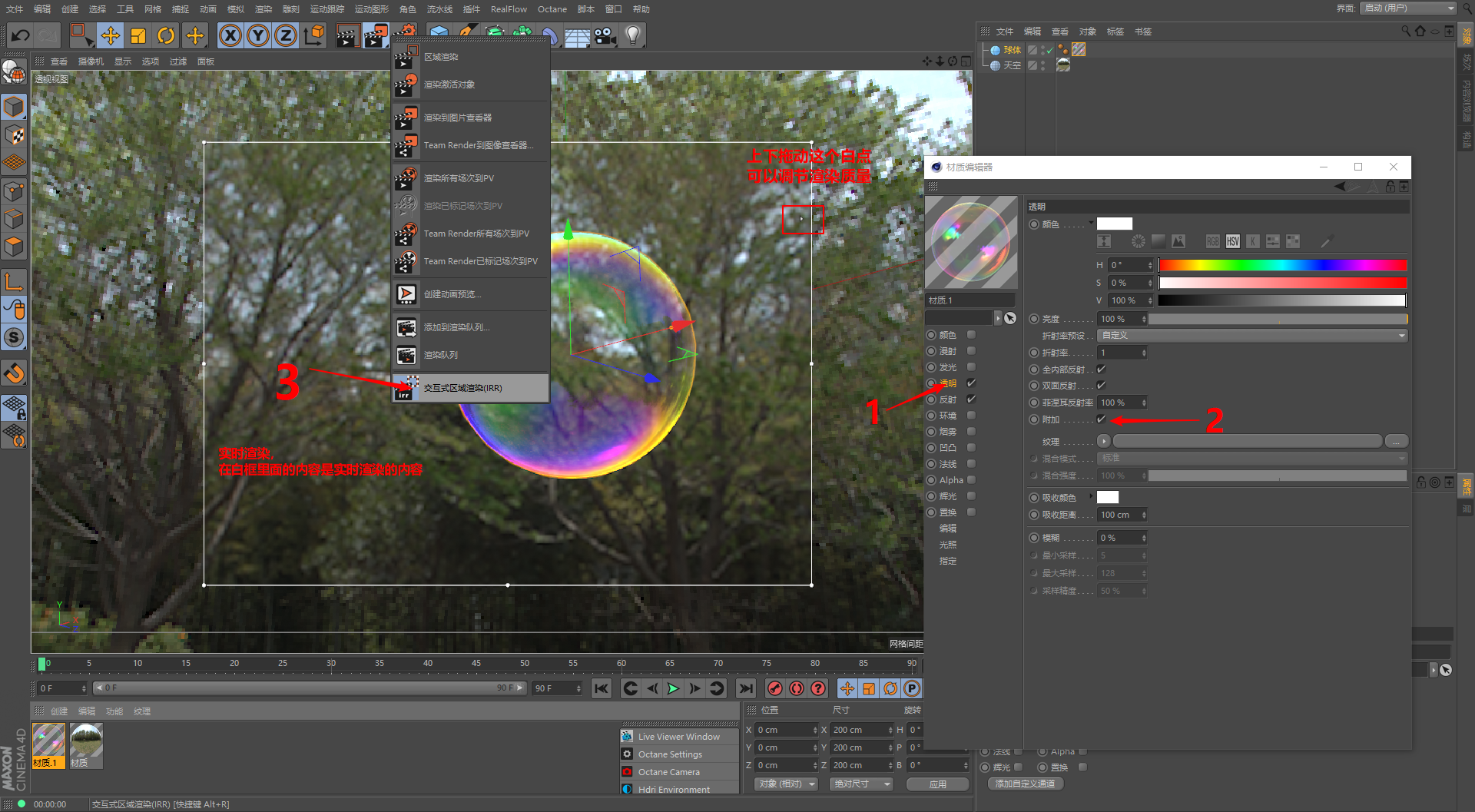Click picture-from-image icon in color row
This screenshot has height=812, width=1475.
coord(1178,241)
